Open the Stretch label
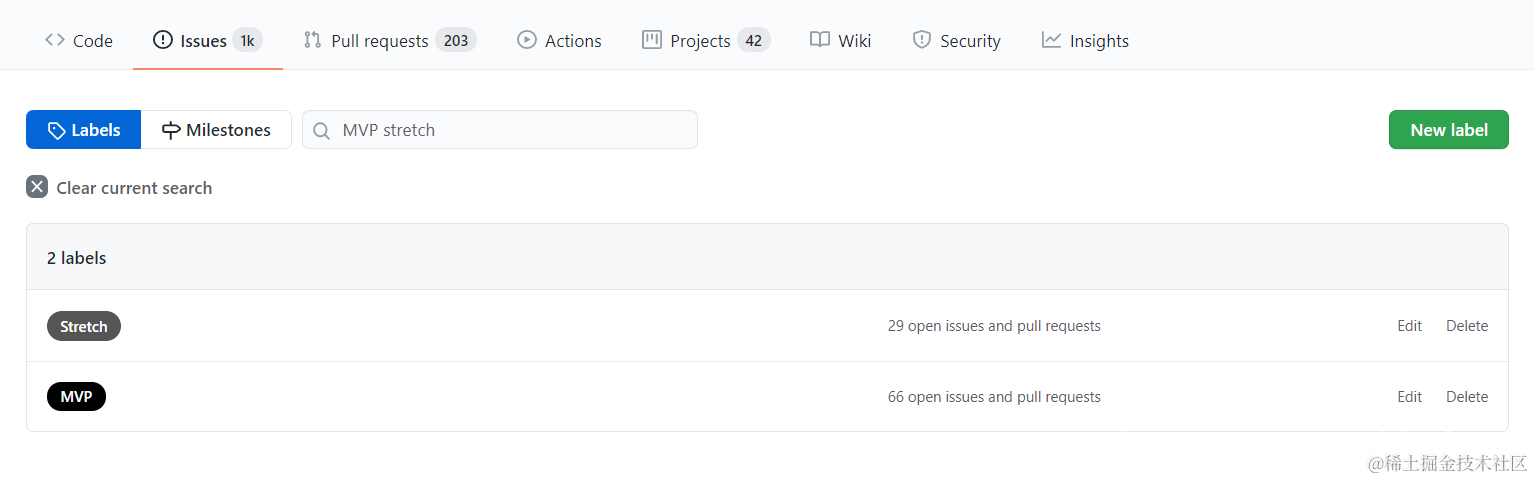This screenshot has width=1534, height=480. [84, 326]
